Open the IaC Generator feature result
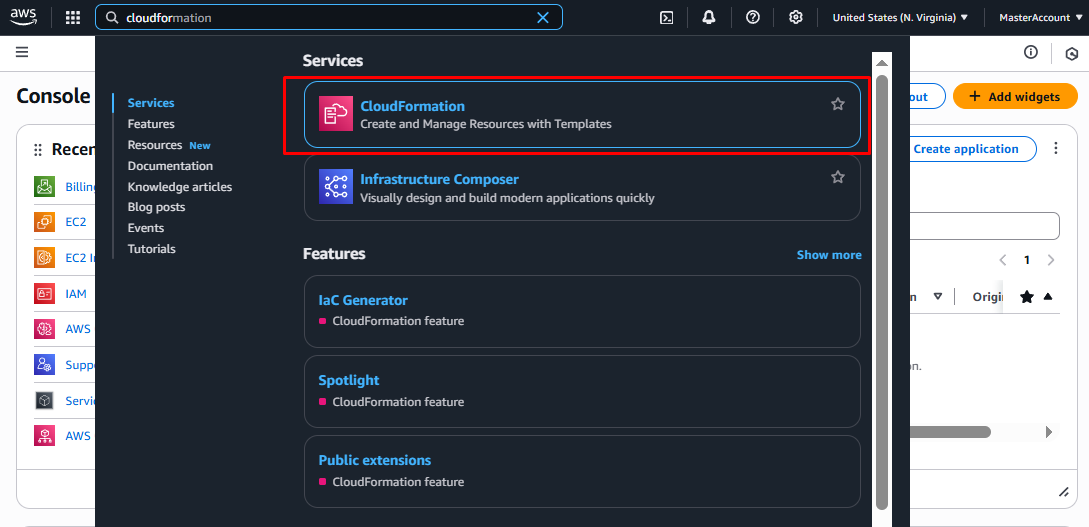This screenshot has height=527, width=1089. tap(363, 300)
